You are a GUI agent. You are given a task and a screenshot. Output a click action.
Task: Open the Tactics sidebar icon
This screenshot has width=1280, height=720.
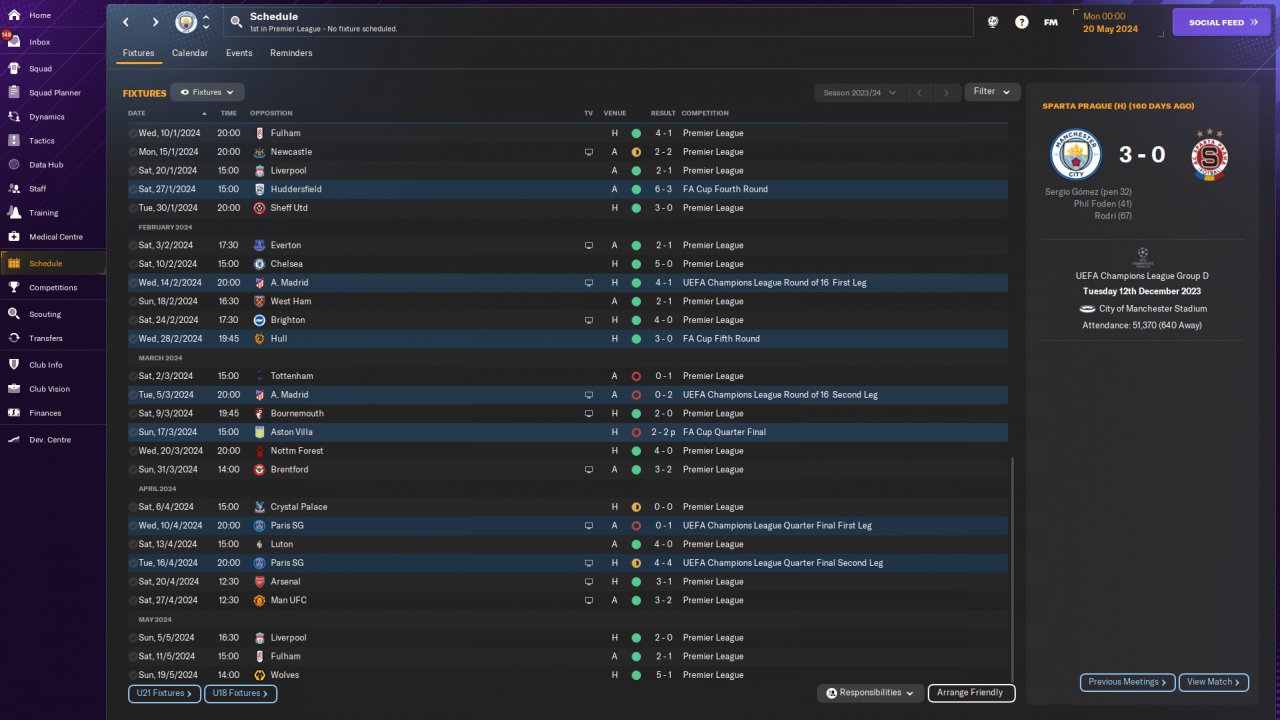14,141
